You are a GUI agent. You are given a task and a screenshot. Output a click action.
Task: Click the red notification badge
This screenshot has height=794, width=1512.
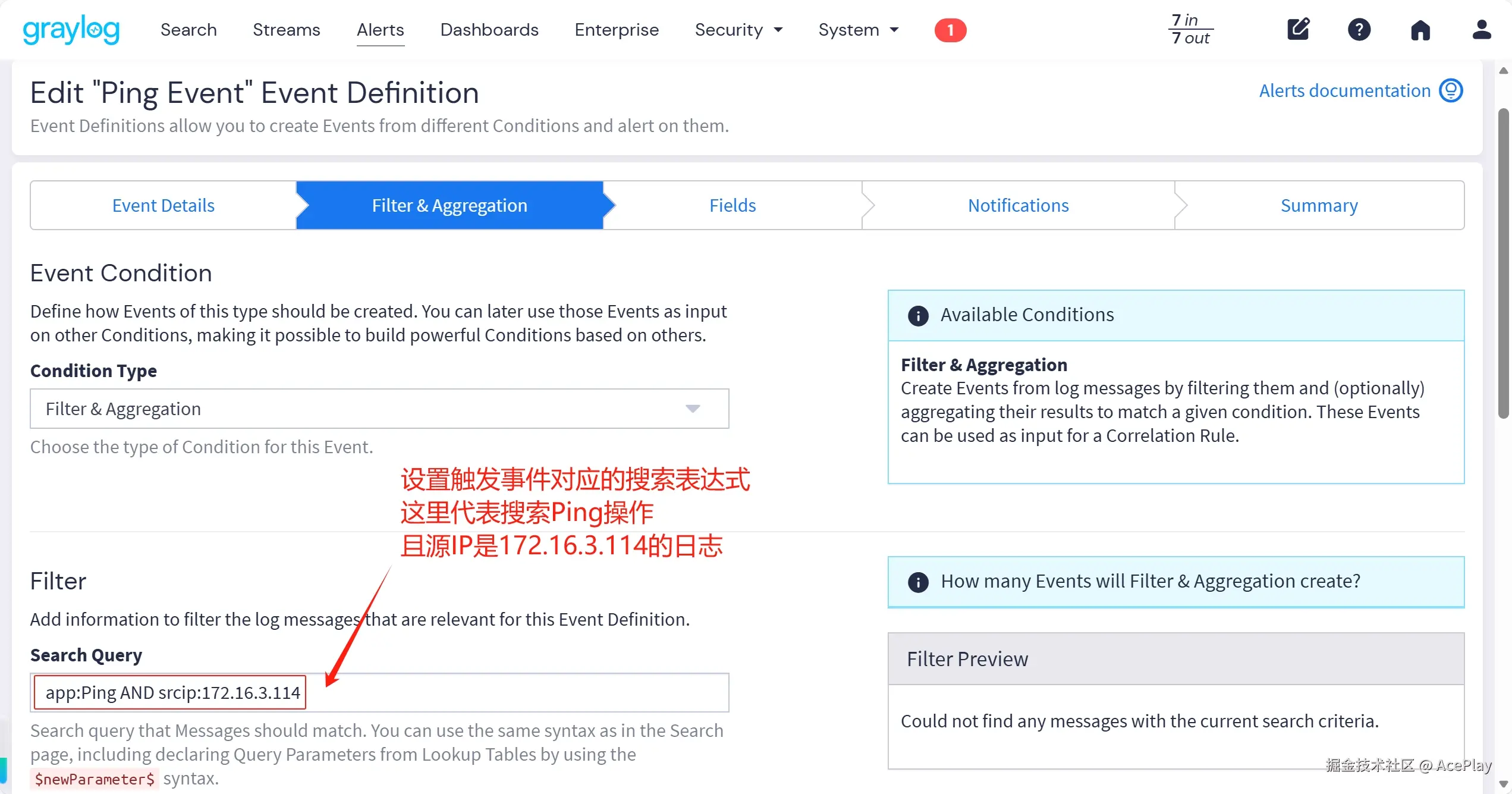(x=950, y=30)
